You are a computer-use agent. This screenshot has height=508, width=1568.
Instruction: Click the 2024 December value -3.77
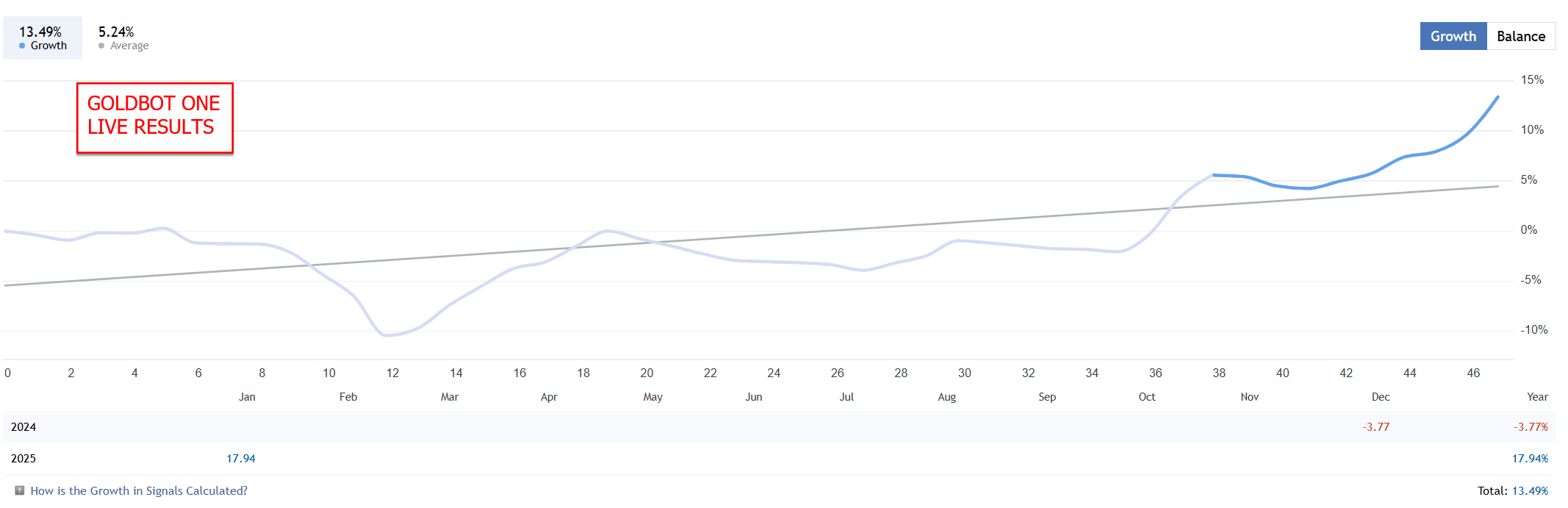pos(1375,427)
